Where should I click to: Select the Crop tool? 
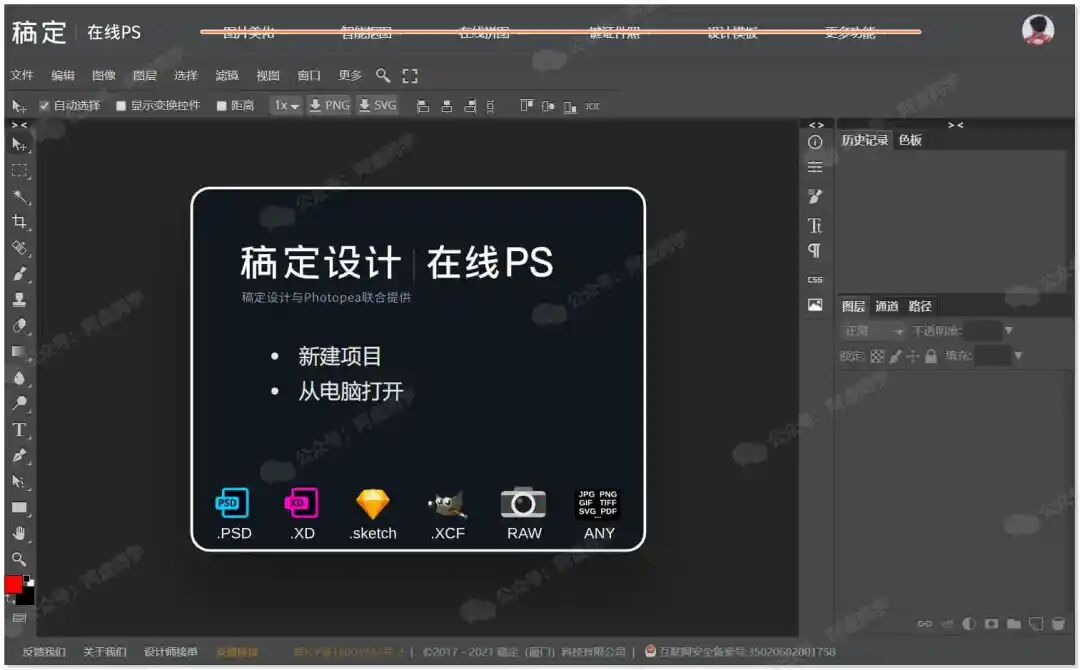tap(19, 222)
